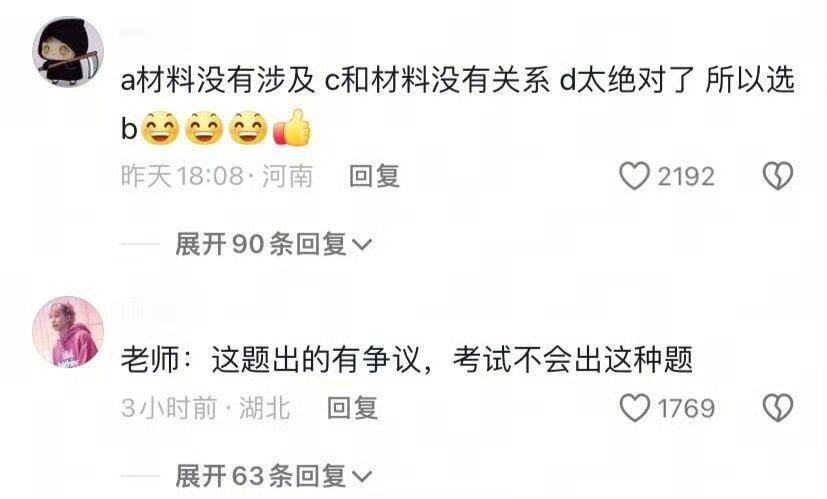Tap the 2192 like count
827x499 pixels.
pos(686,176)
